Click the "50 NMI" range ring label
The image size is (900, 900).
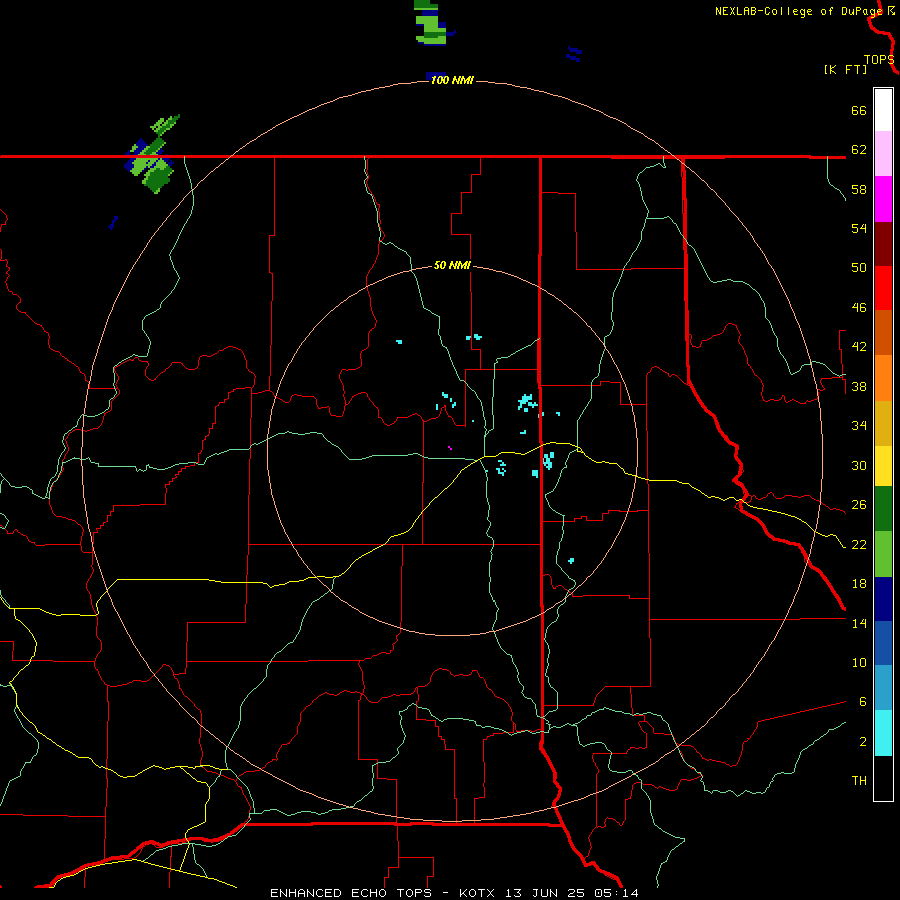click(x=452, y=265)
